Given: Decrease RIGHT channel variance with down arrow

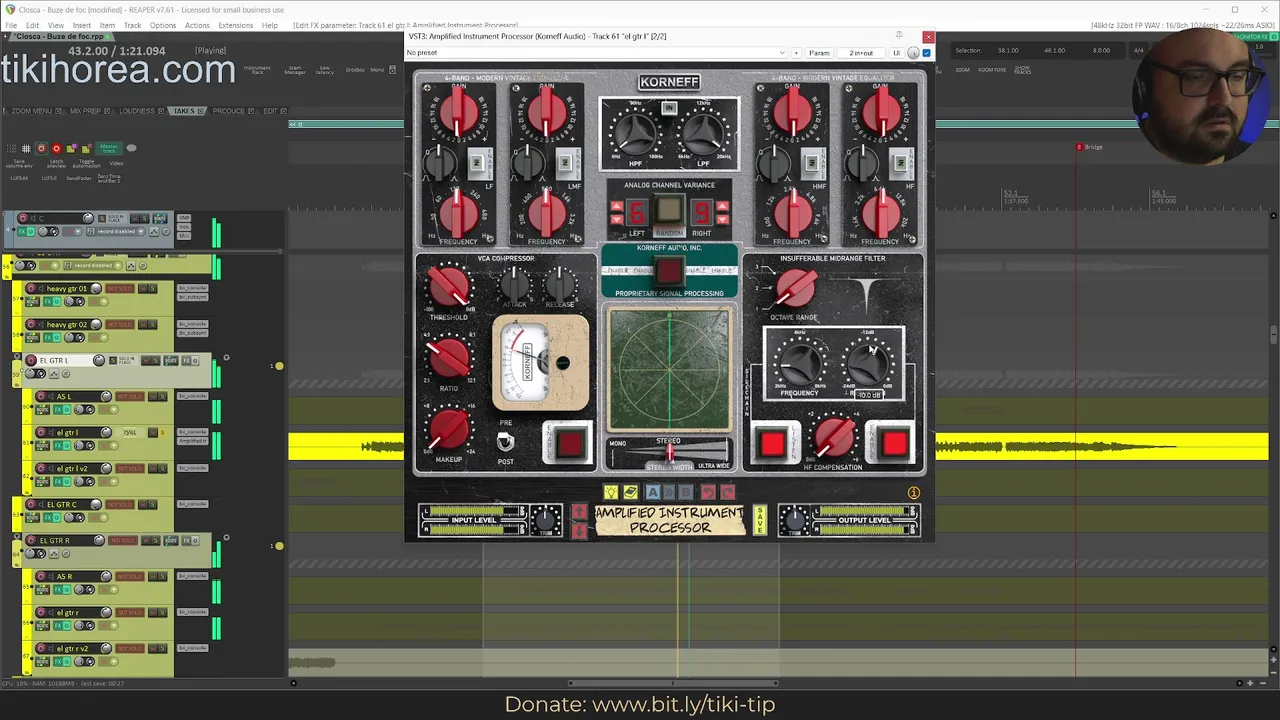Looking at the screenshot, I should coord(722,220).
